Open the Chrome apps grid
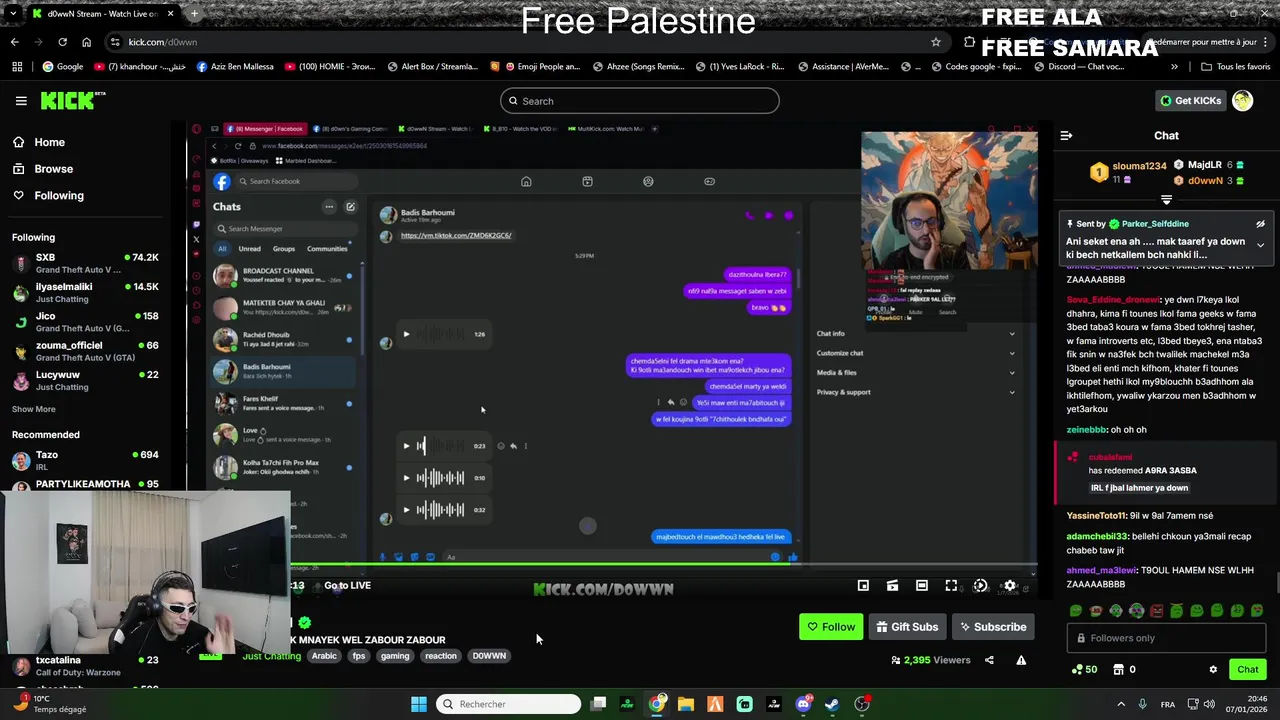Image resolution: width=1280 pixels, height=720 pixels. coord(17,67)
